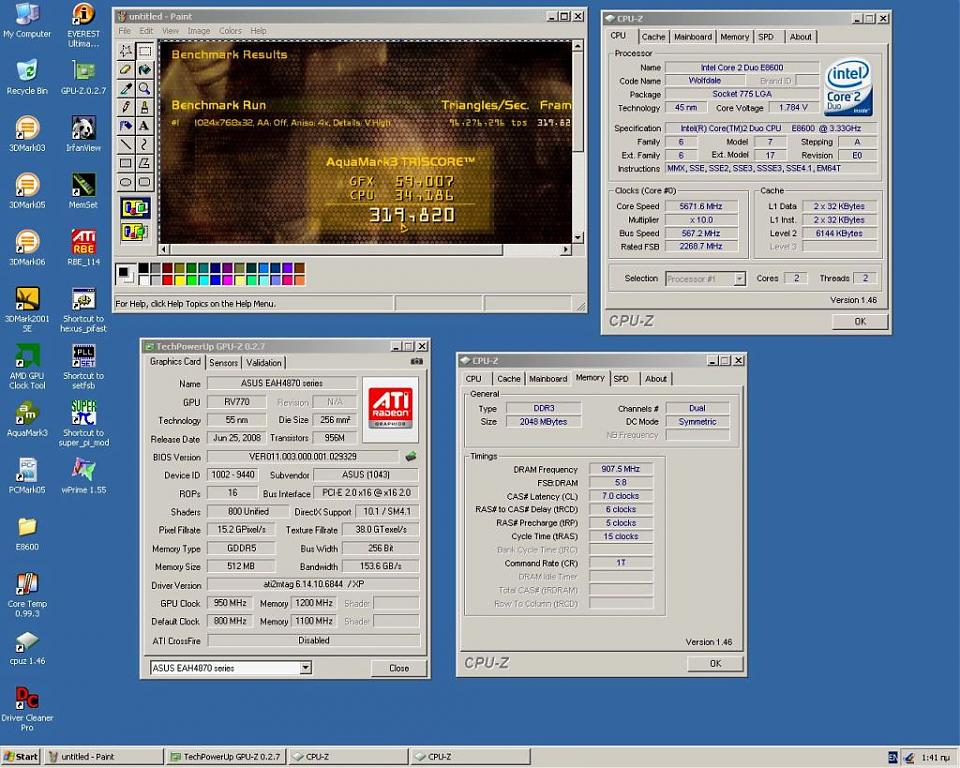
Task: Select the PCMark05 desktop icon
Action: (27, 475)
